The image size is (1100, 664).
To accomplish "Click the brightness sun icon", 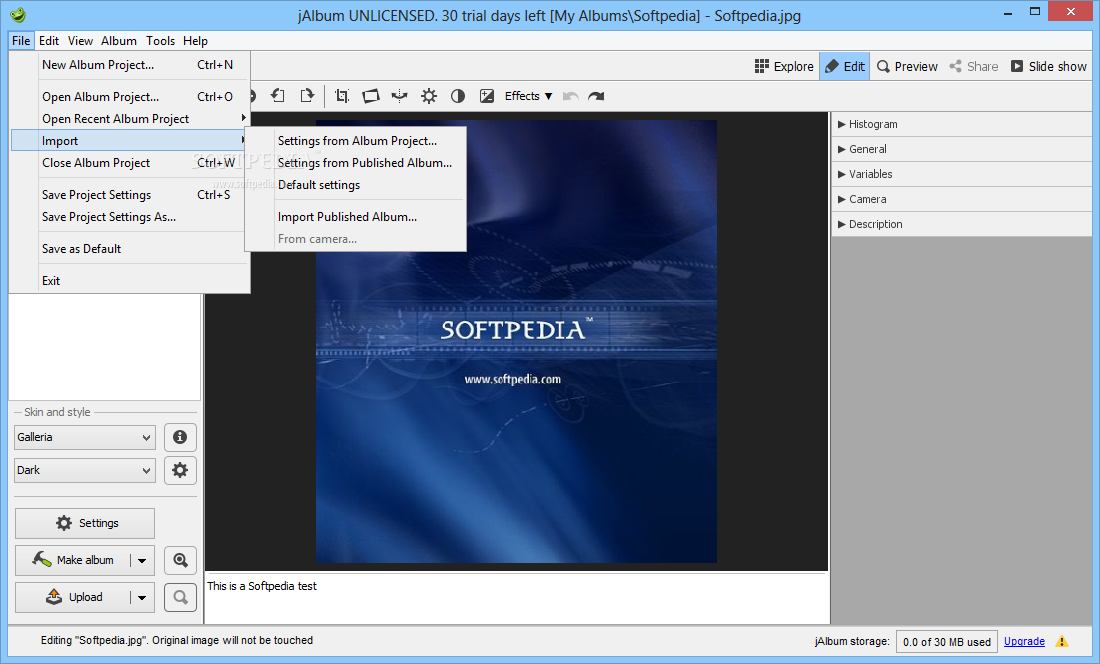I will tap(429, 96).
